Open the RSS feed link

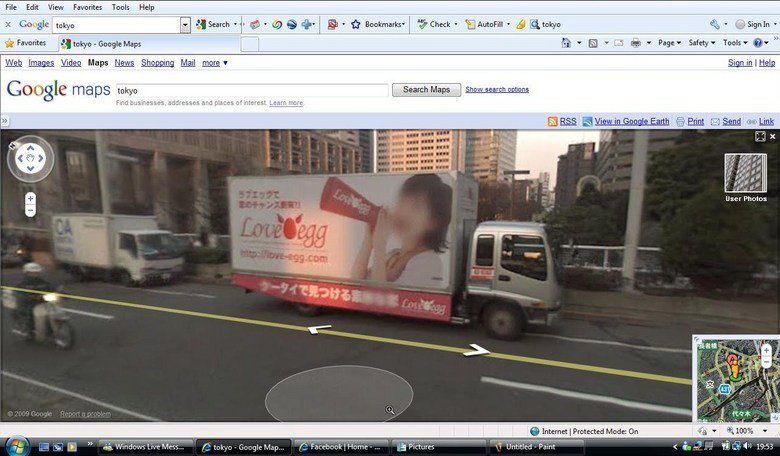(561, 121)
